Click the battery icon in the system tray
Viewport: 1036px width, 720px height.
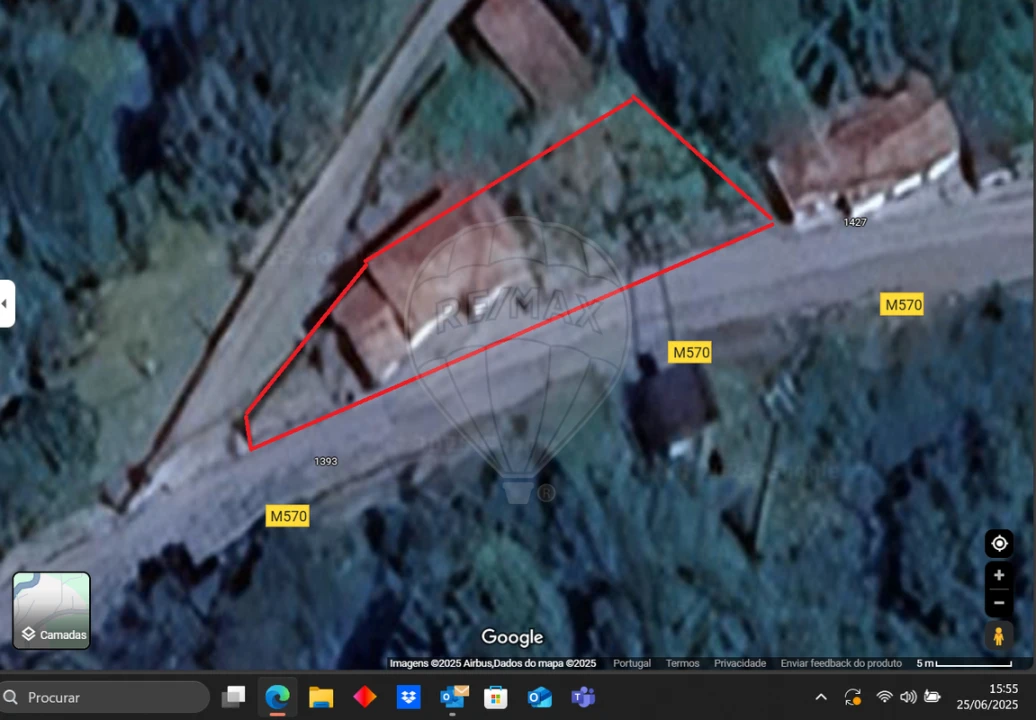pyautogui.click(x=932, y=697)
